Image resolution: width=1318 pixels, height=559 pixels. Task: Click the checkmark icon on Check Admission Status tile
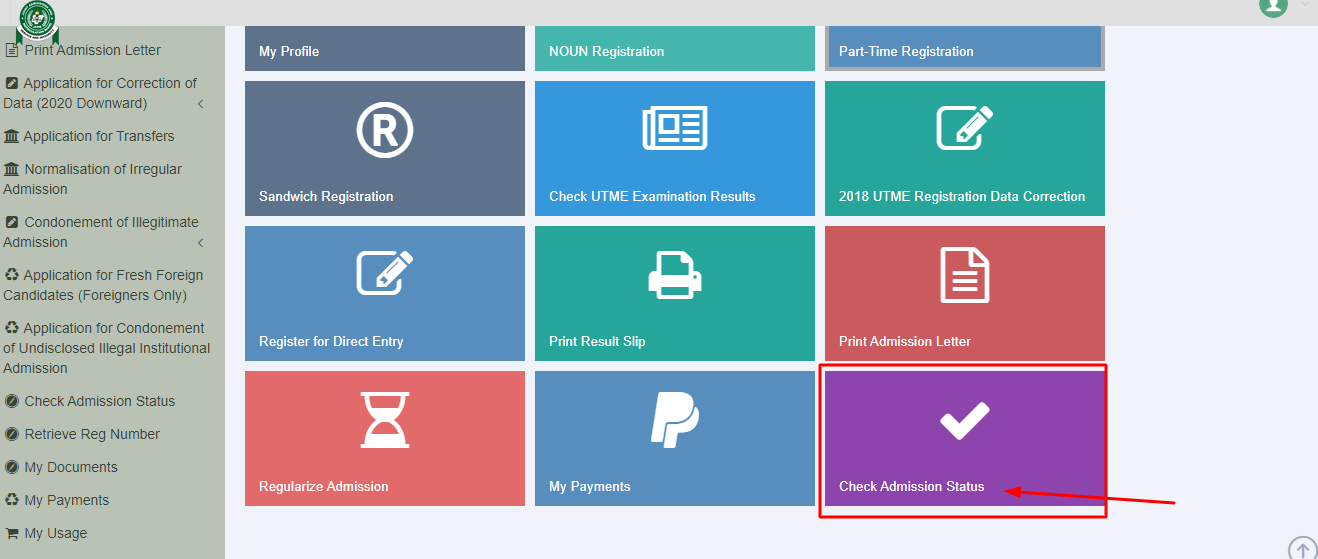(x=965, y=420)
